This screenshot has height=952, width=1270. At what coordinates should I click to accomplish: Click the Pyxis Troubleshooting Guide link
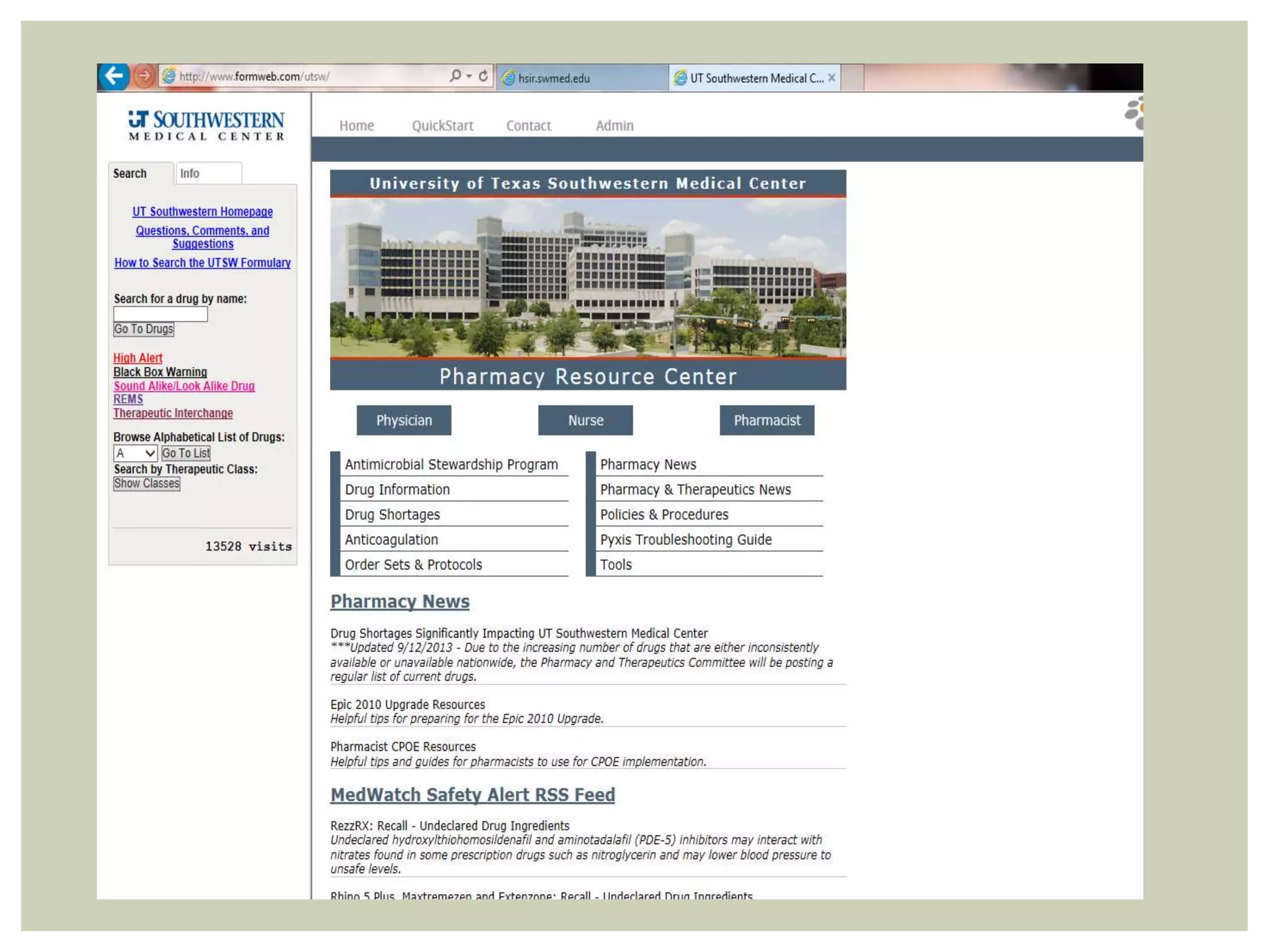tap(685, 539)
